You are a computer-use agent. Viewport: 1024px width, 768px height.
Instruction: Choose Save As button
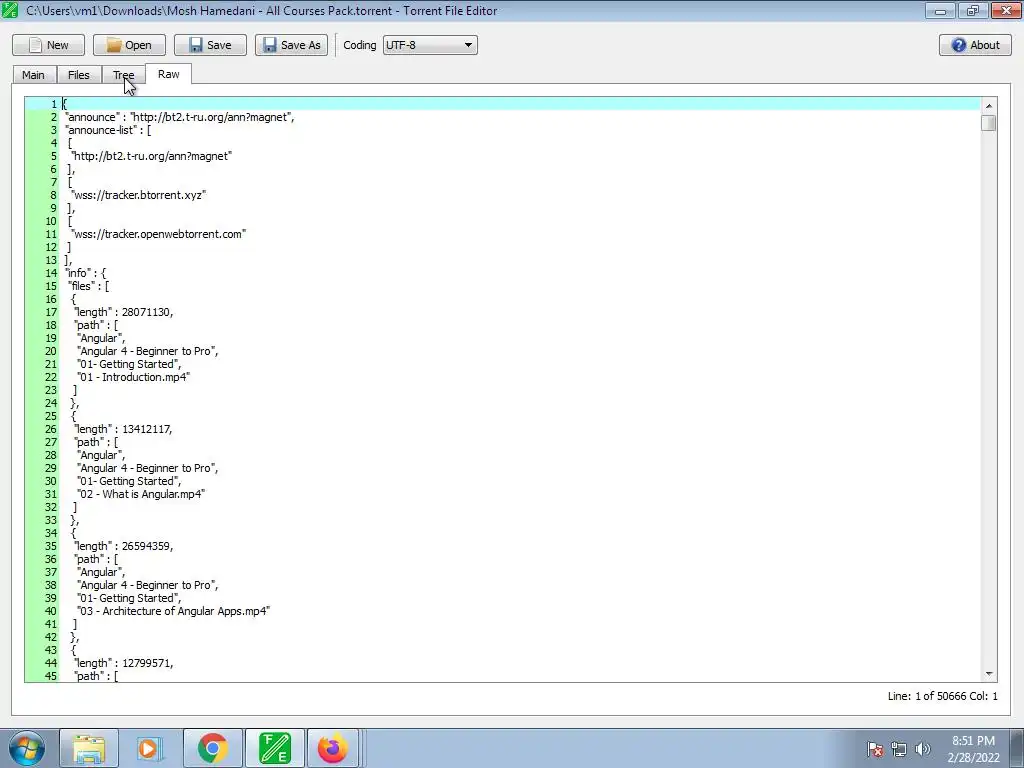[291, 45]
